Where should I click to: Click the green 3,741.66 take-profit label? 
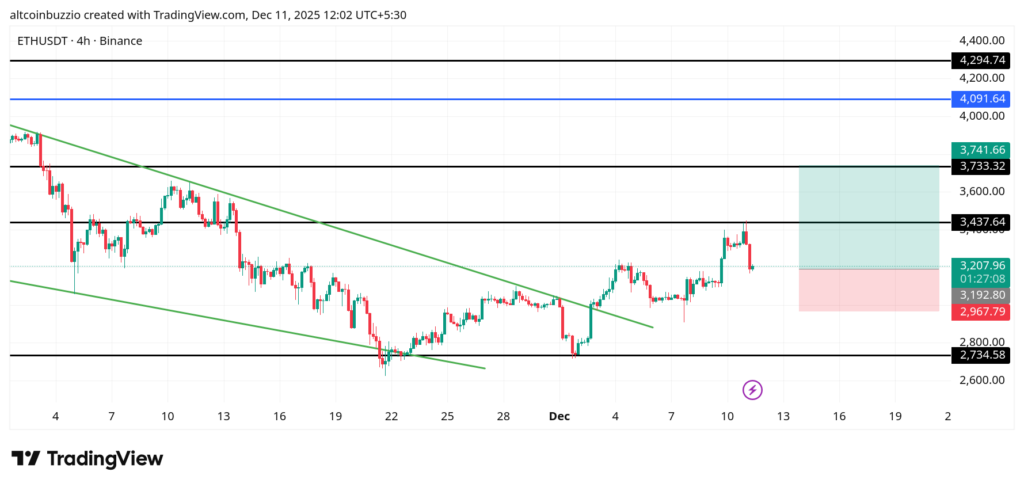(980, 149)
